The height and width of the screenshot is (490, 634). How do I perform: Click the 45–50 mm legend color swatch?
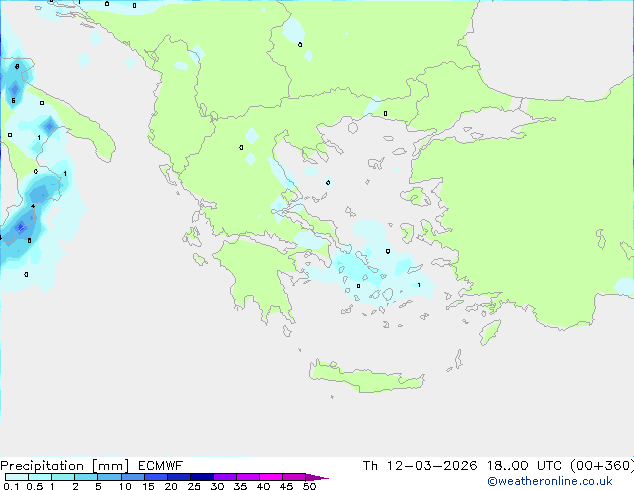point(294,477)
